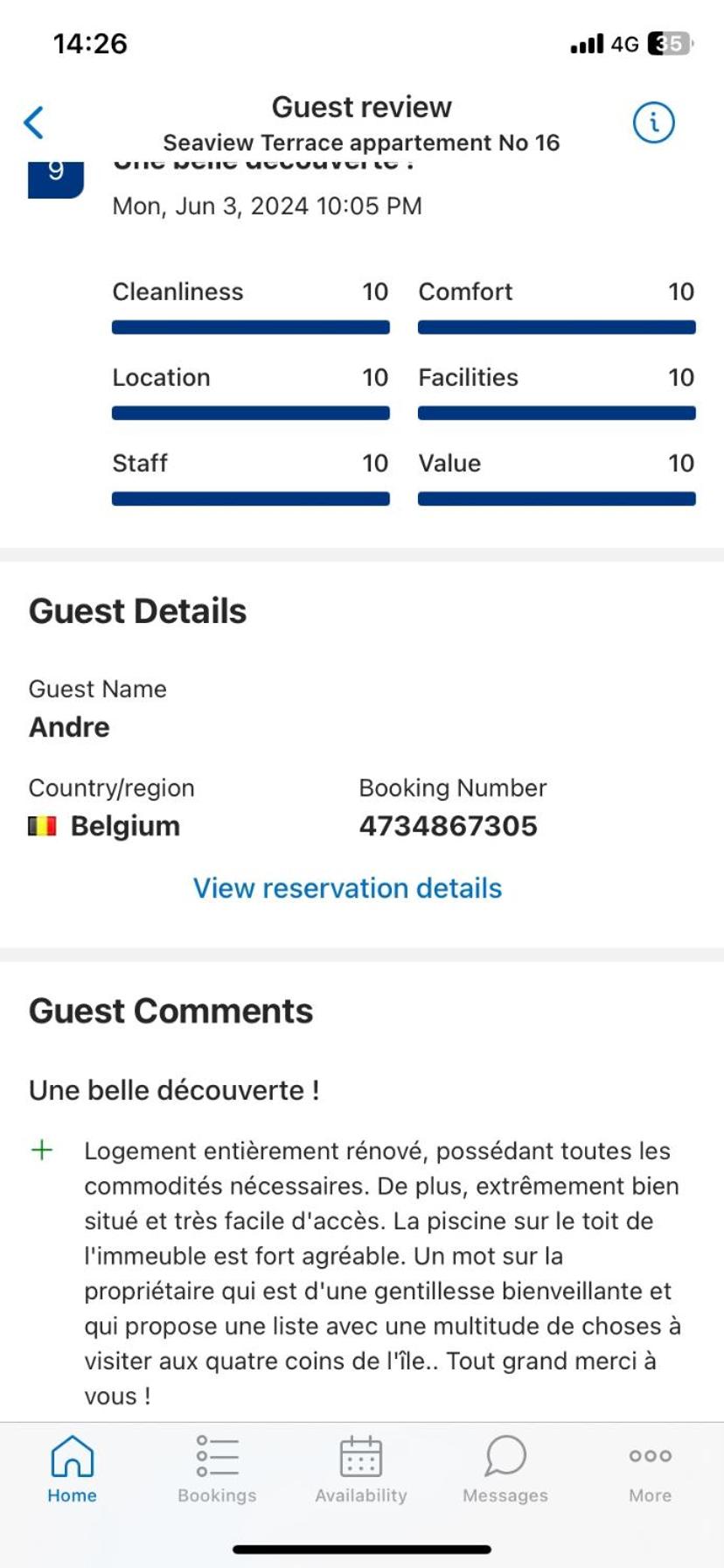The width and height of the screenshot is (724, 1568).
Task: Tap the Belgium flag icon
Action: (43, 826)
